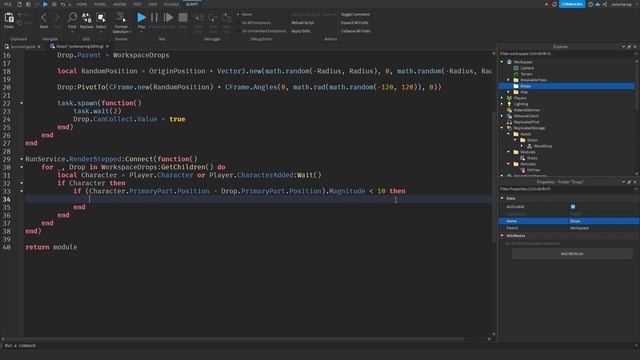Collapse the ReplicatedStorage node
640x360 pixels.
[x=502, y=128]
